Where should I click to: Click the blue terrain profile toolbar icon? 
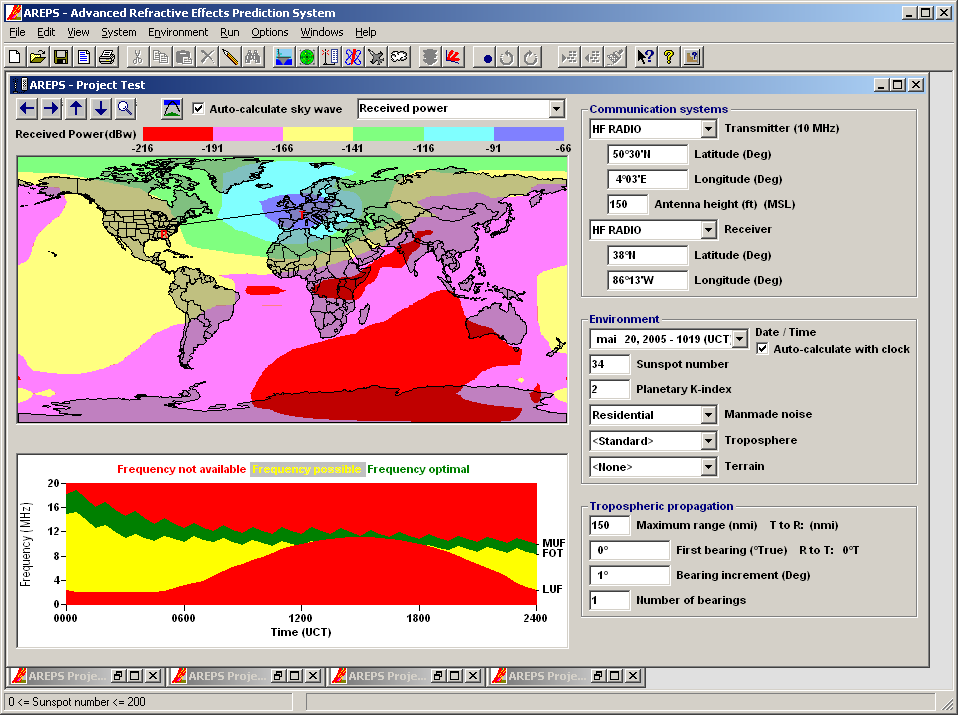tap(283, 57)
